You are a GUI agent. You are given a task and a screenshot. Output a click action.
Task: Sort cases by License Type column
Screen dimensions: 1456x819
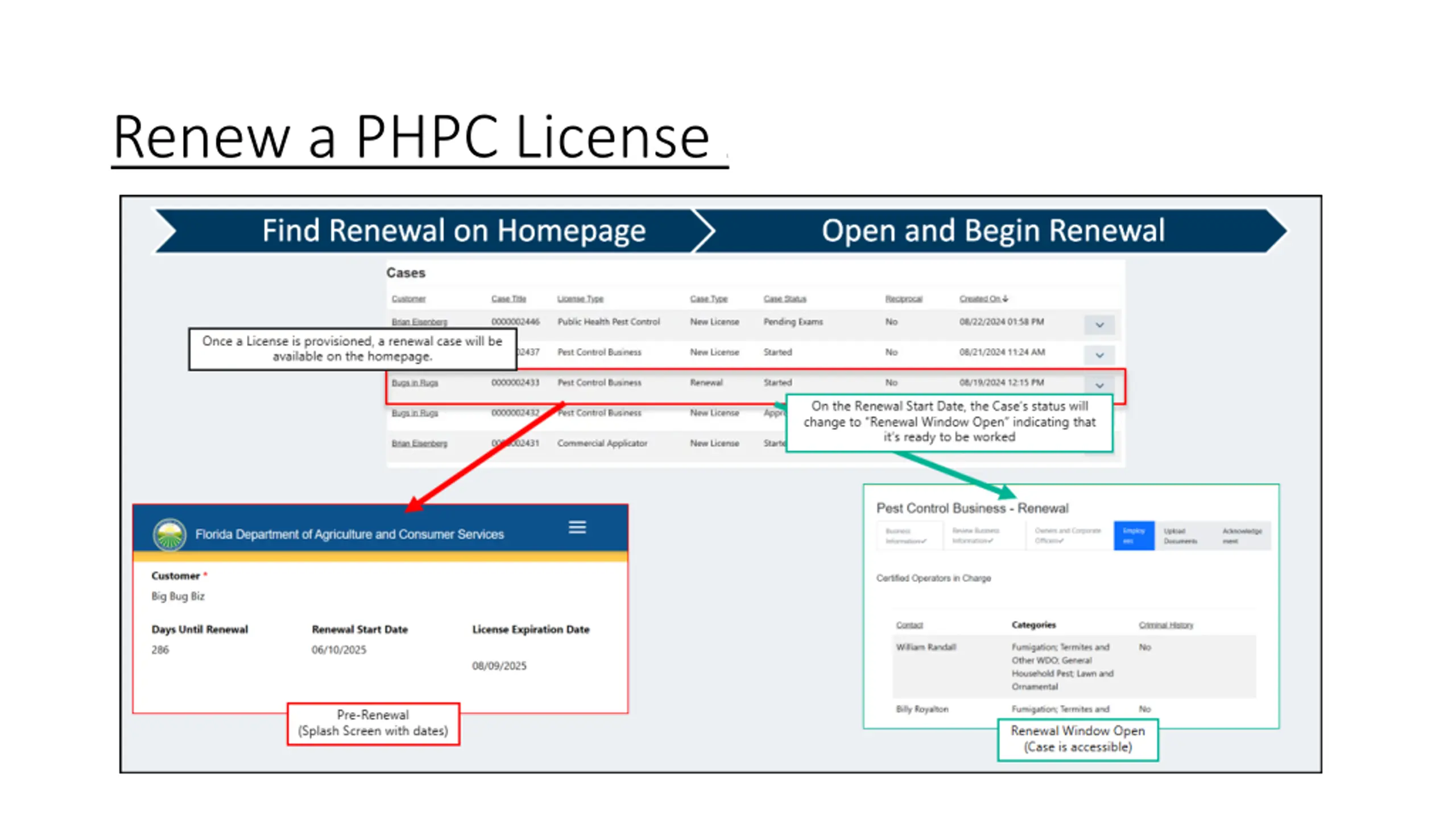pos(580,299)
